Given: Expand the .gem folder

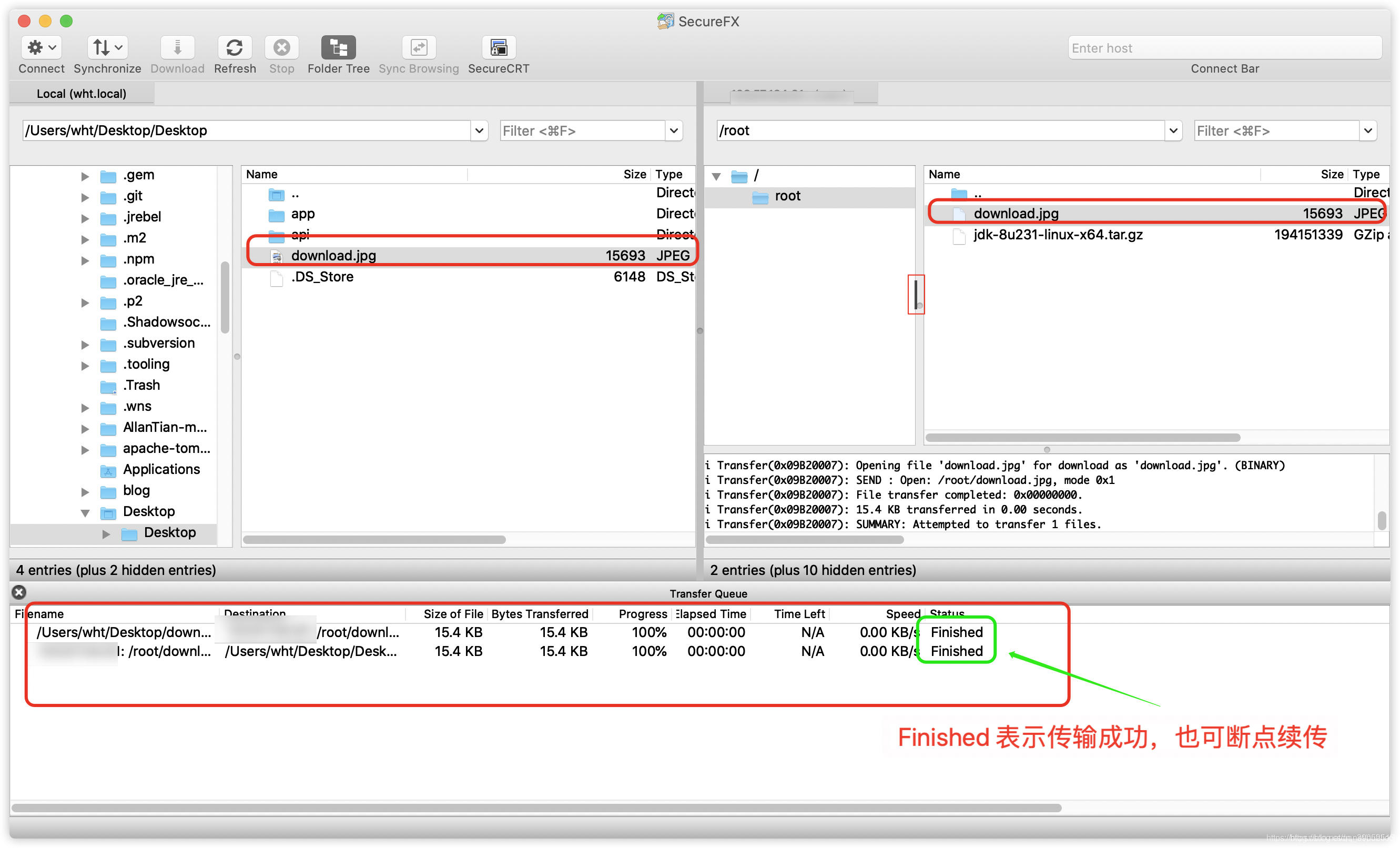Looking at the screenshot, I should (85, 176).
